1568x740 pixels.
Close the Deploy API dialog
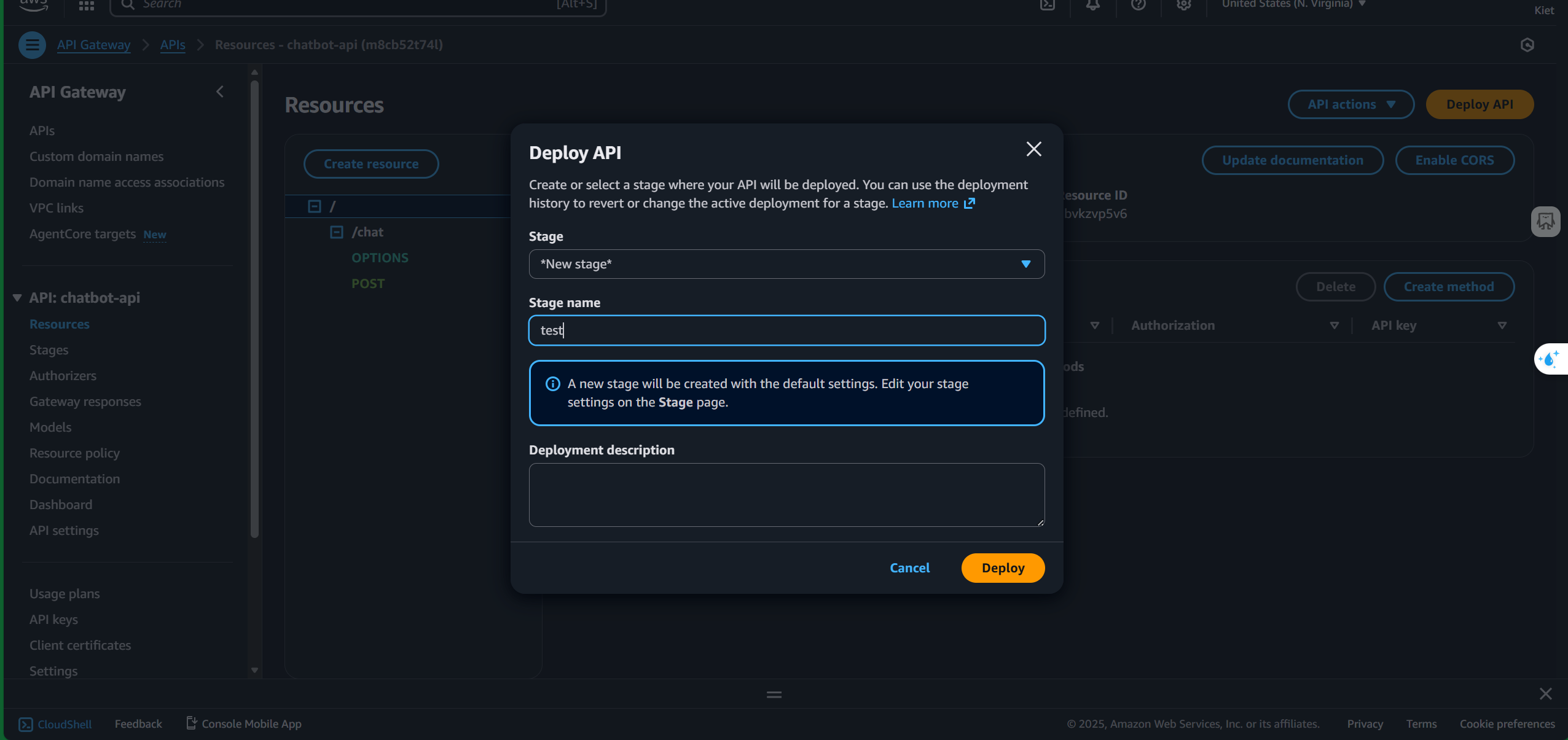(1033, 149)
